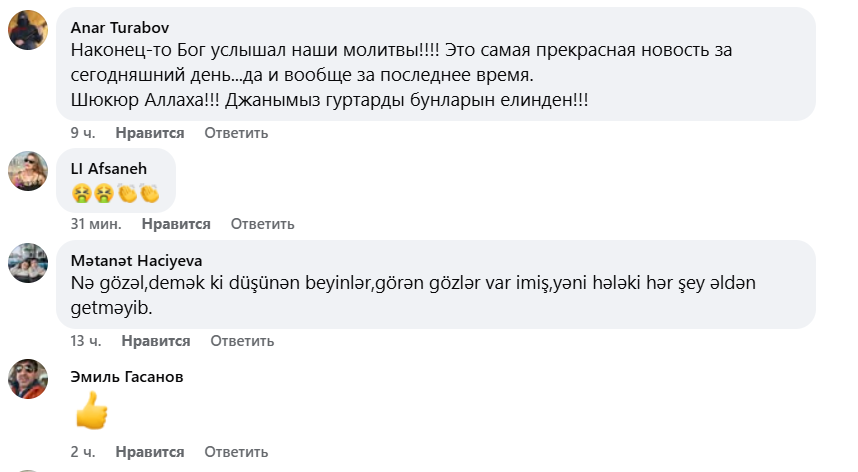Open Эмиль Гасанов's name link
Image resolution: width=858 pixels, height=472 pixels.
[127, 377]
